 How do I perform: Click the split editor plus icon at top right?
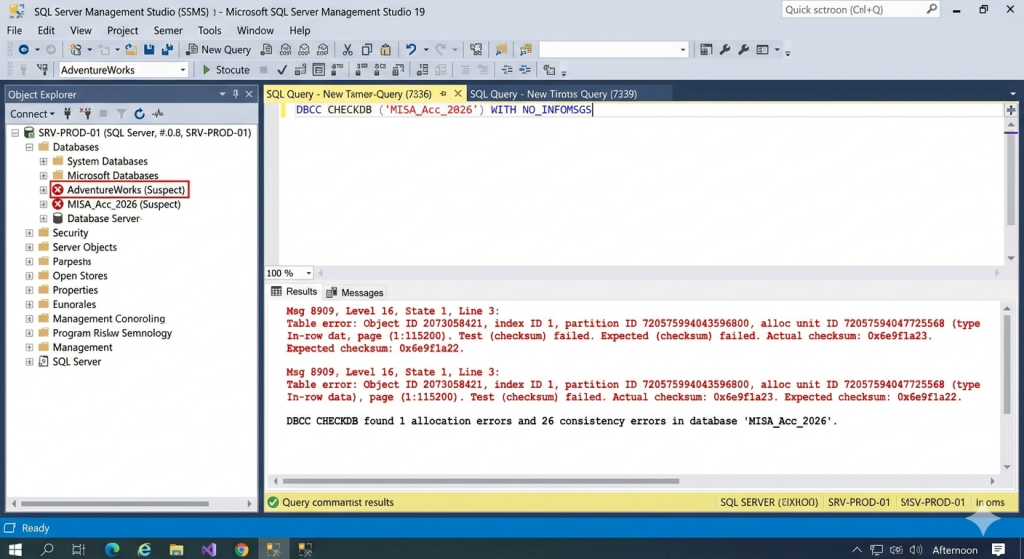pyautogui.click(x=1011, y=110)
